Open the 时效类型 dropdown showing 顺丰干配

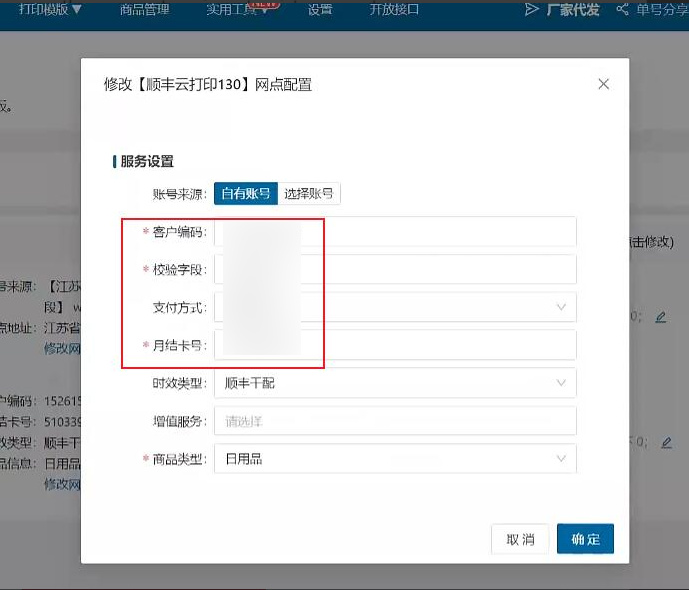(395, 383)
